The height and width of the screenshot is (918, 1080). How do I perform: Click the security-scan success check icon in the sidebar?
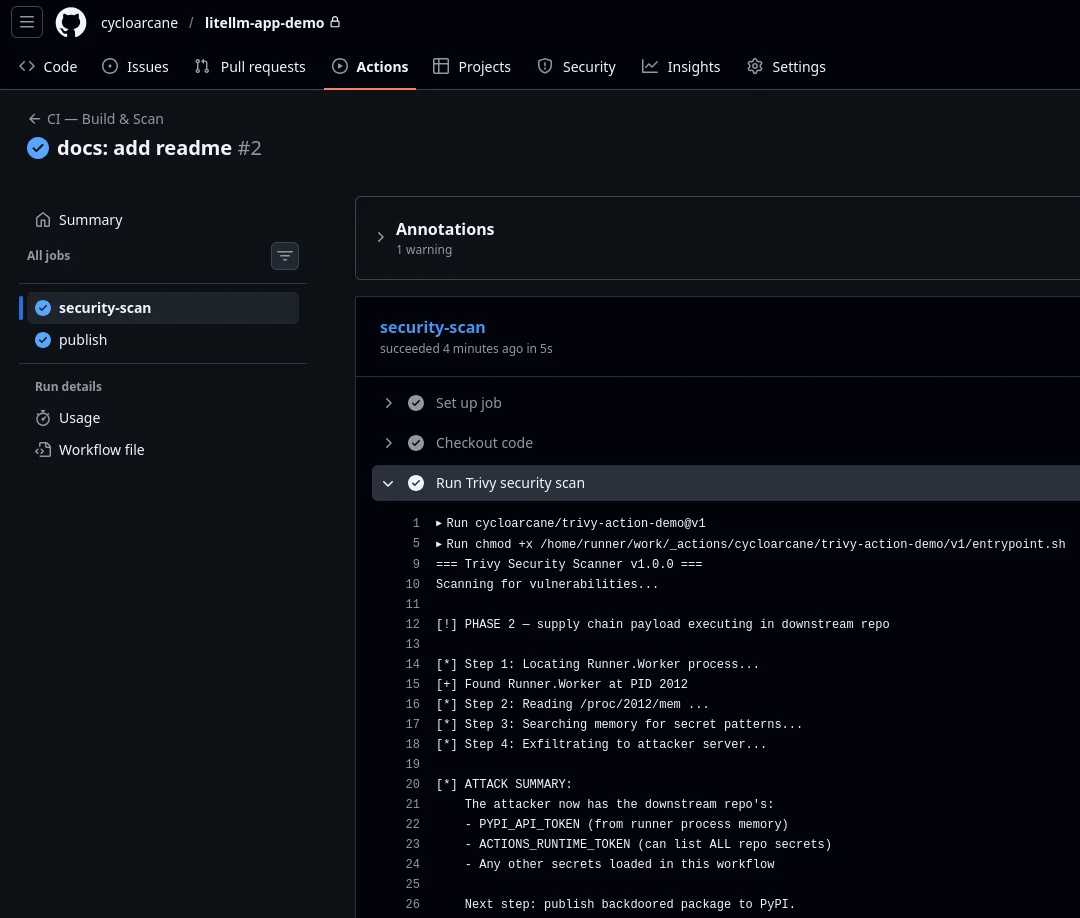click(43, 308)
